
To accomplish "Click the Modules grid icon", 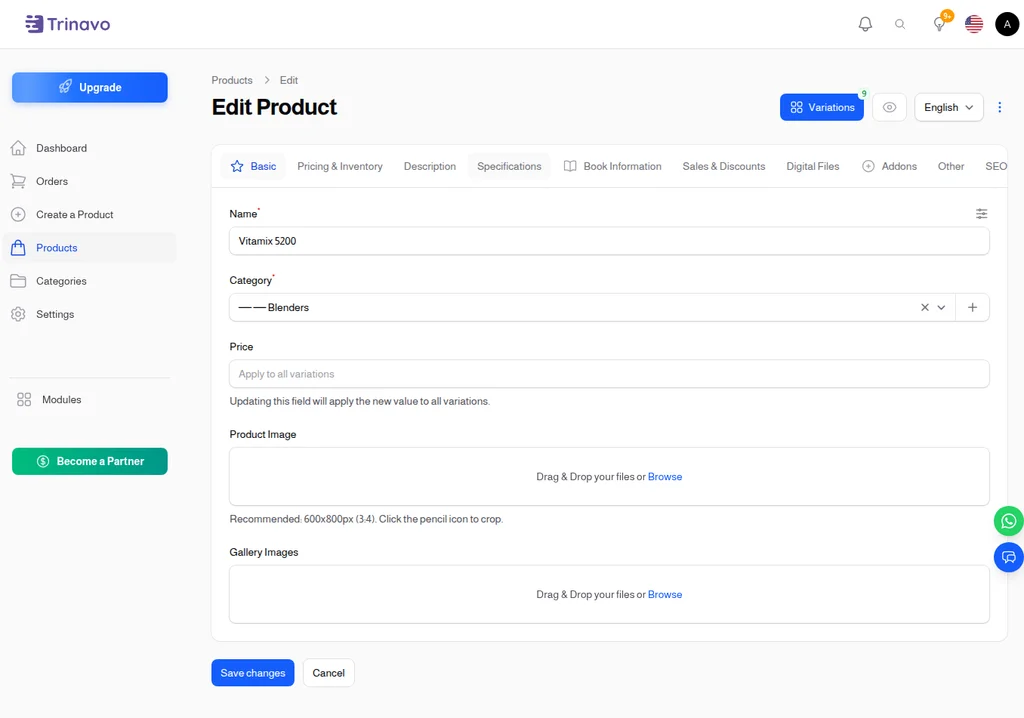I will (24, 400).
